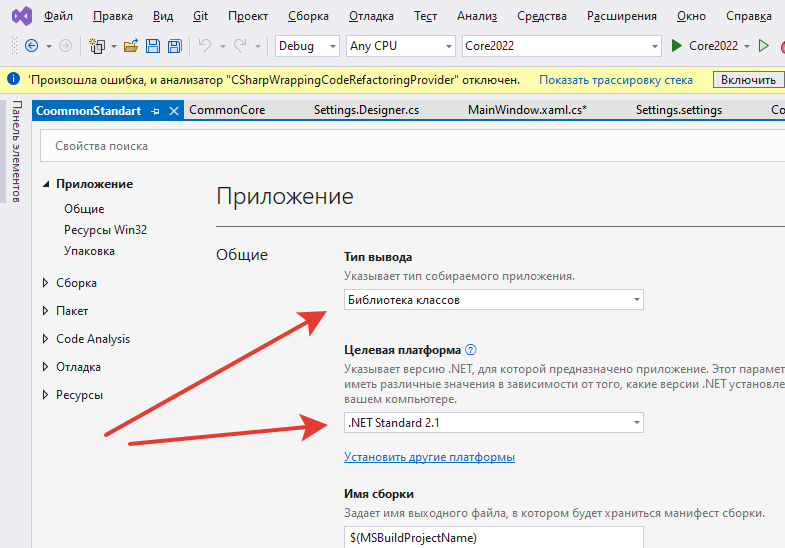Open the Справка menu
Image resolution: width=785 pixels, height=548 pixels.
point(748,16)
